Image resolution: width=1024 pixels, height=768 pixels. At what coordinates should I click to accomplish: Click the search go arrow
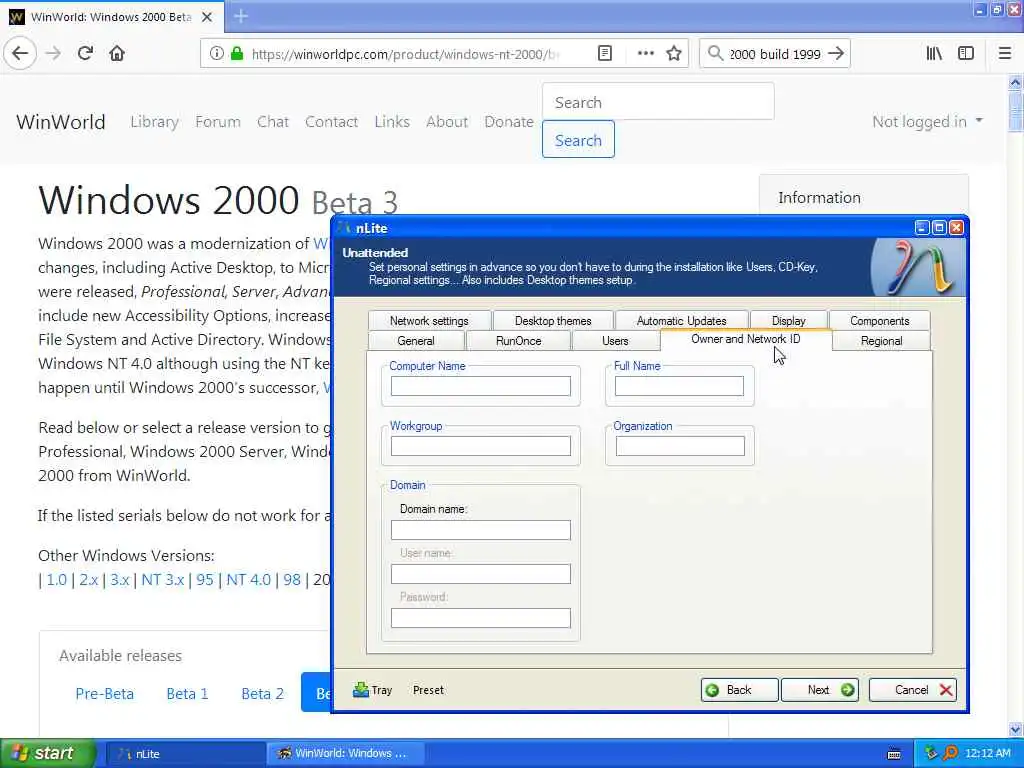[835, 54]
